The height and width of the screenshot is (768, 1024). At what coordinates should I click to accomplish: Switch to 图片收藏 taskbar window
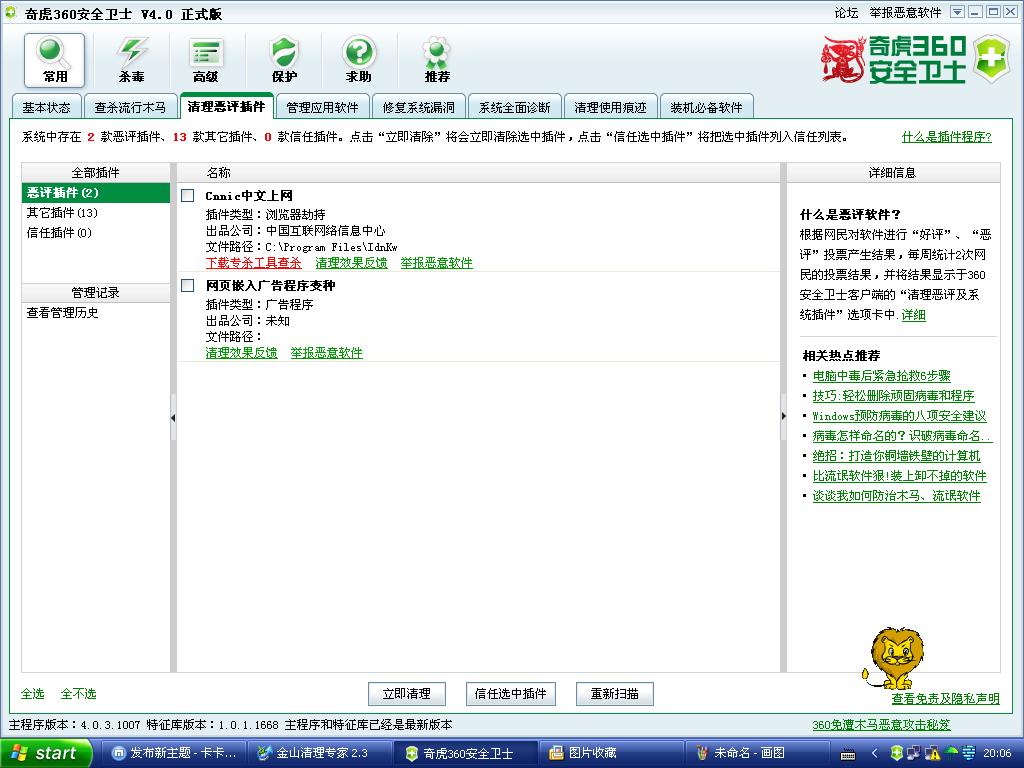(x=611, y=753)
